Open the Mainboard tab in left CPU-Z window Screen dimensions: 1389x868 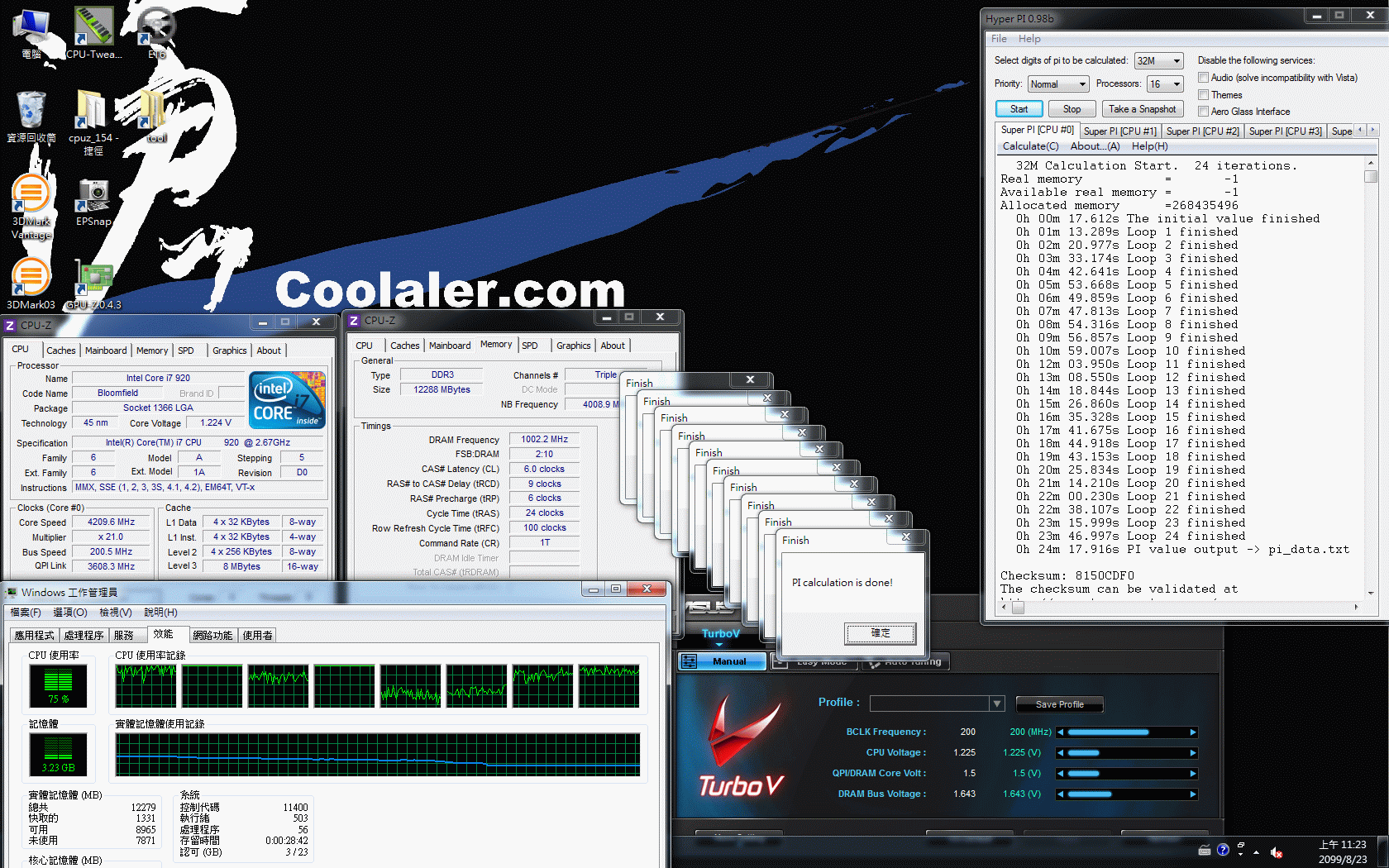(106, 351)
